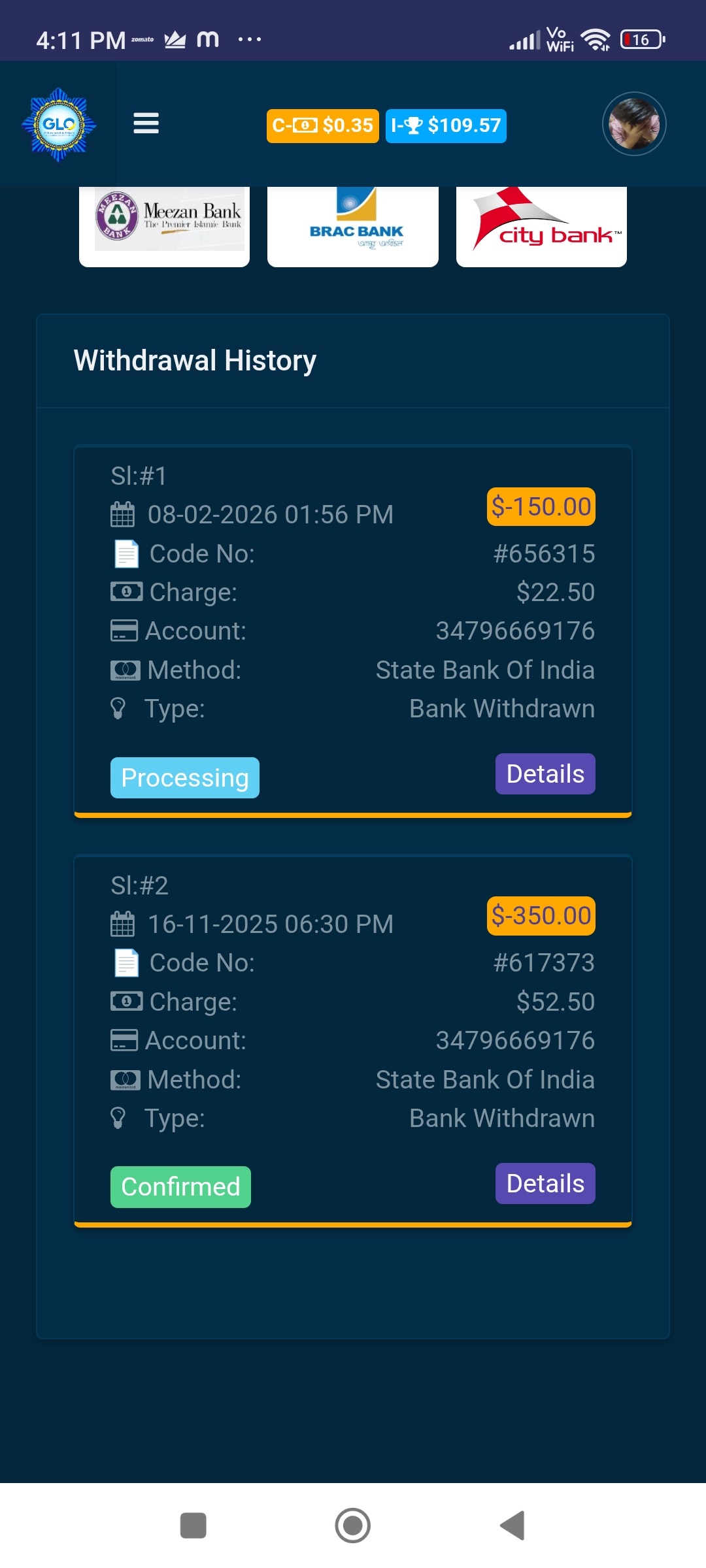Tap the C wallet $0.35 balance badge
The height and width of the screenshot is (1568, 706).
[322, 125]
